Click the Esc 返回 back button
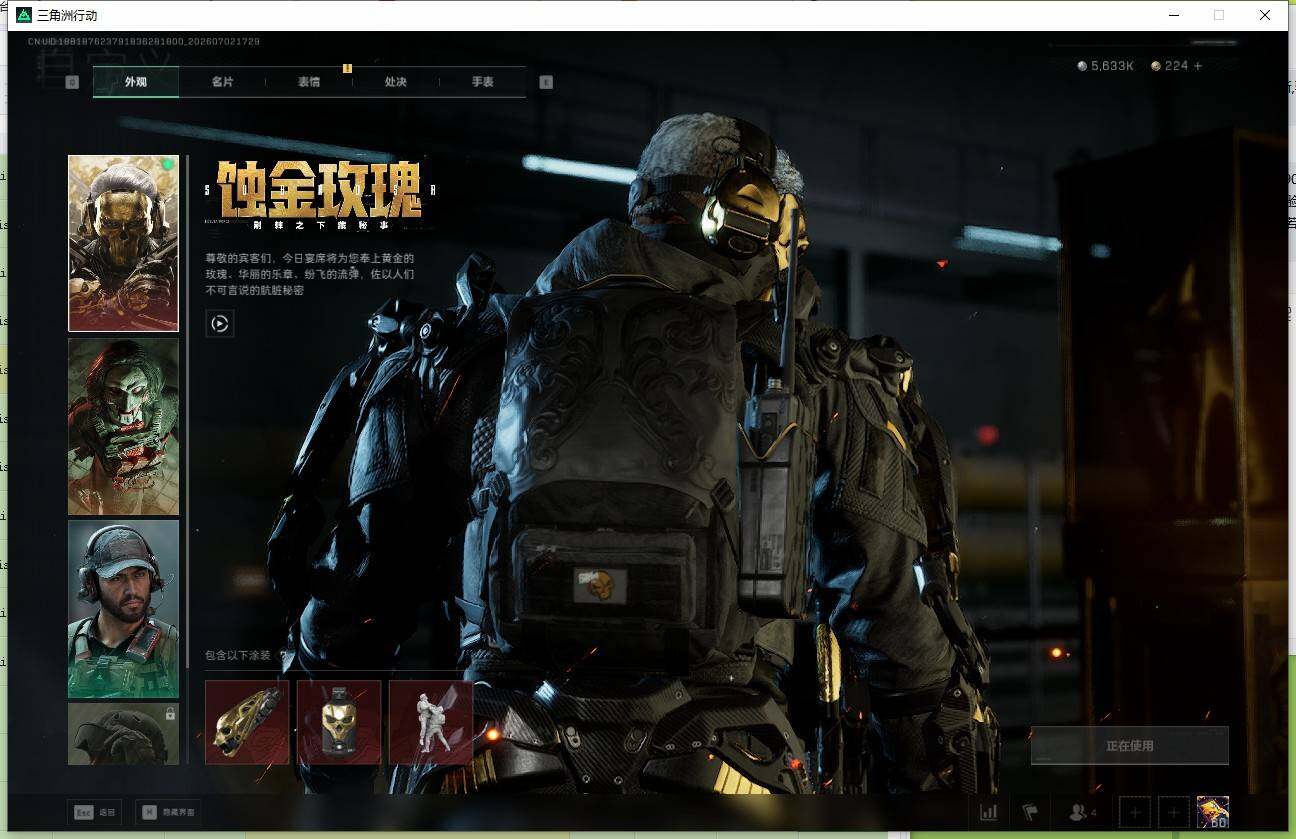1296x839 pixels. [95, 812]
